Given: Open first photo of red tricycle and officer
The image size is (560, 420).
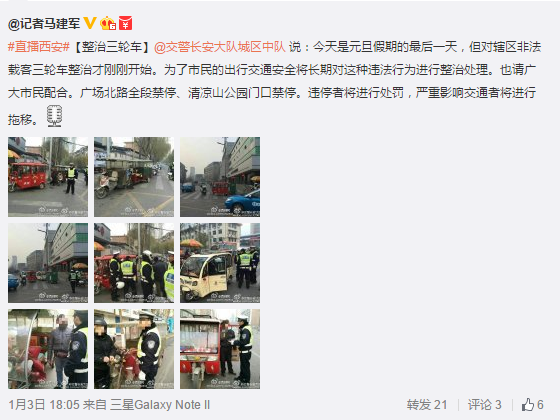Looking at the screenshot, I should (x=48, y=177).
